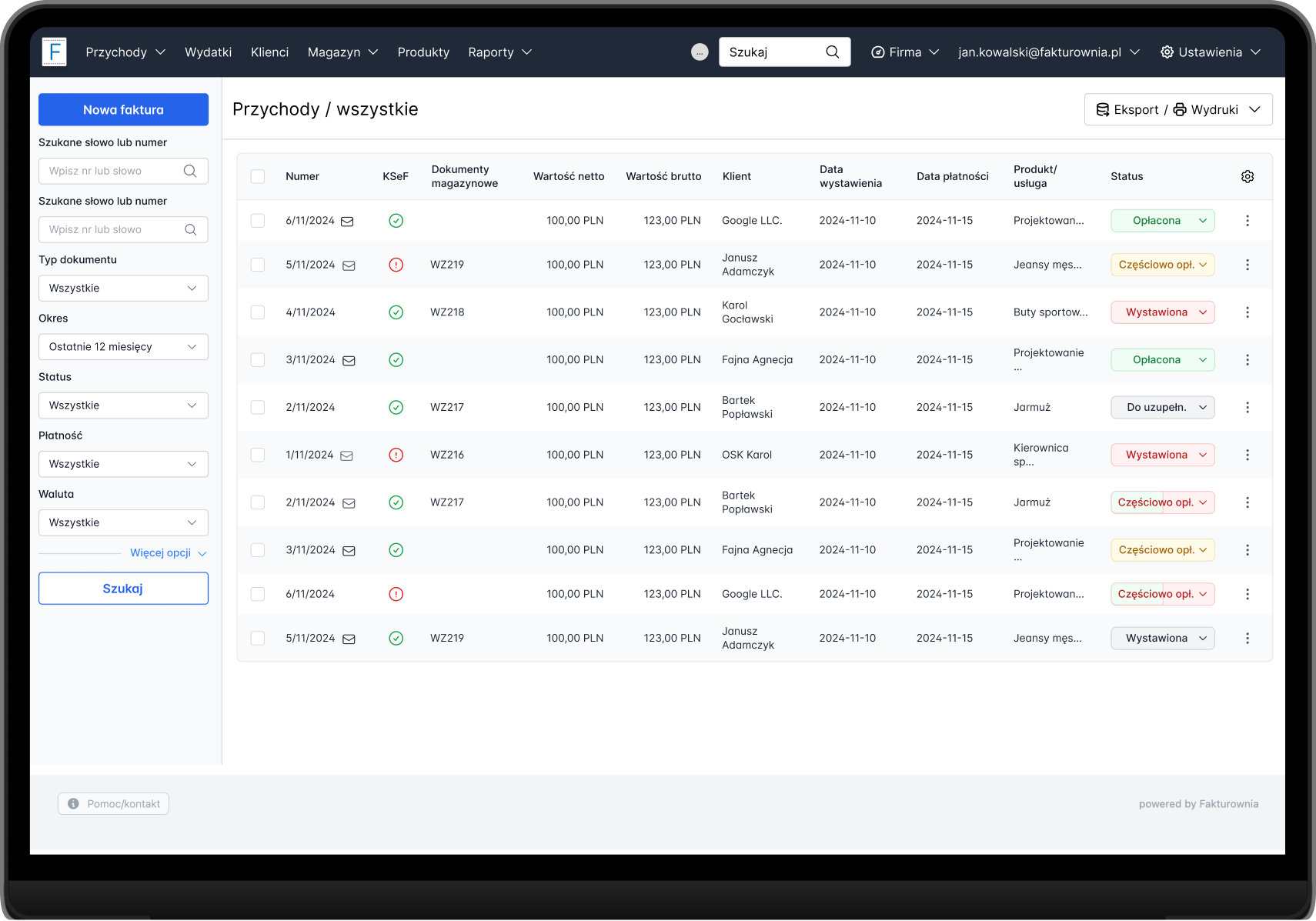Image resolution: width=1316 pixels, height=921 pixels.
Task: Click the envelope icon beside invoice 1/11/2024
Action: pyautogui.click(x=346, y=455)
